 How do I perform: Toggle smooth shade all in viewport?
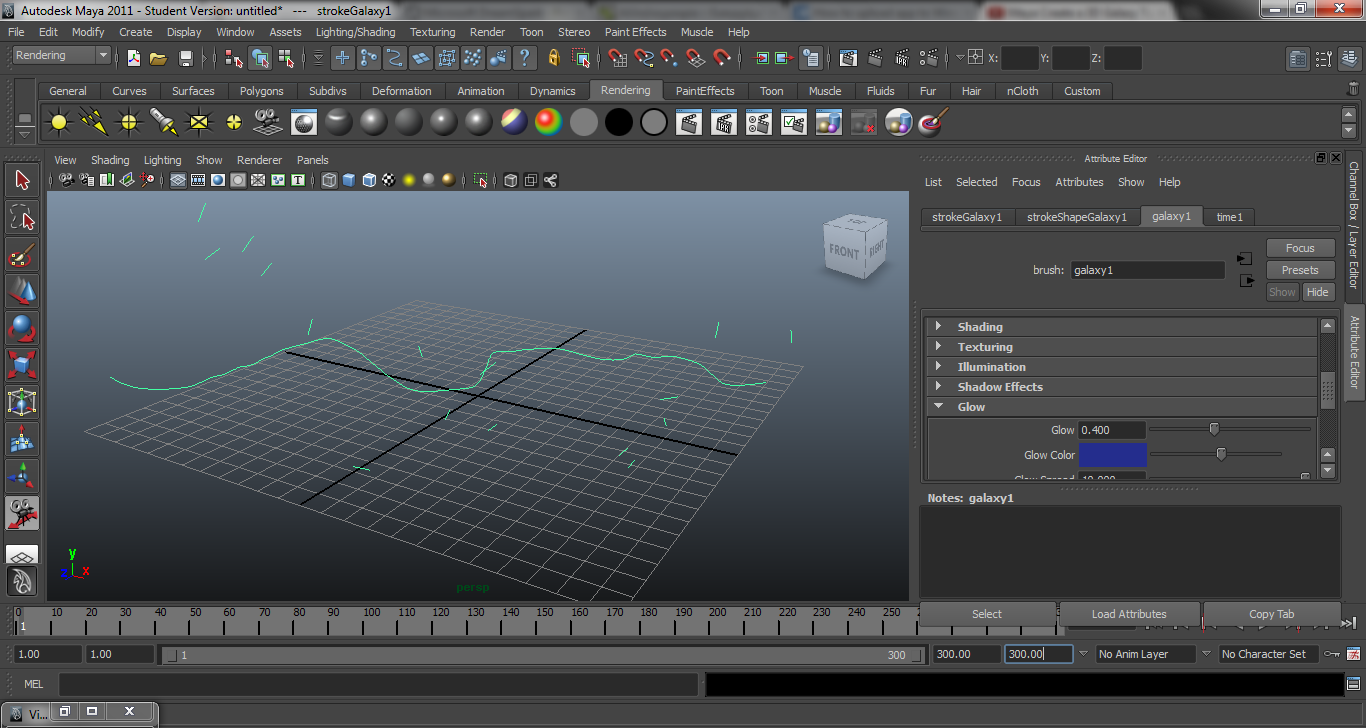click(349, 181)
